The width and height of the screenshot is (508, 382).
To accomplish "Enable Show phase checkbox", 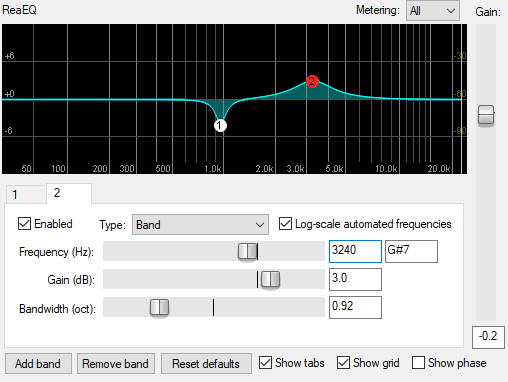I will tap(418, 363).
